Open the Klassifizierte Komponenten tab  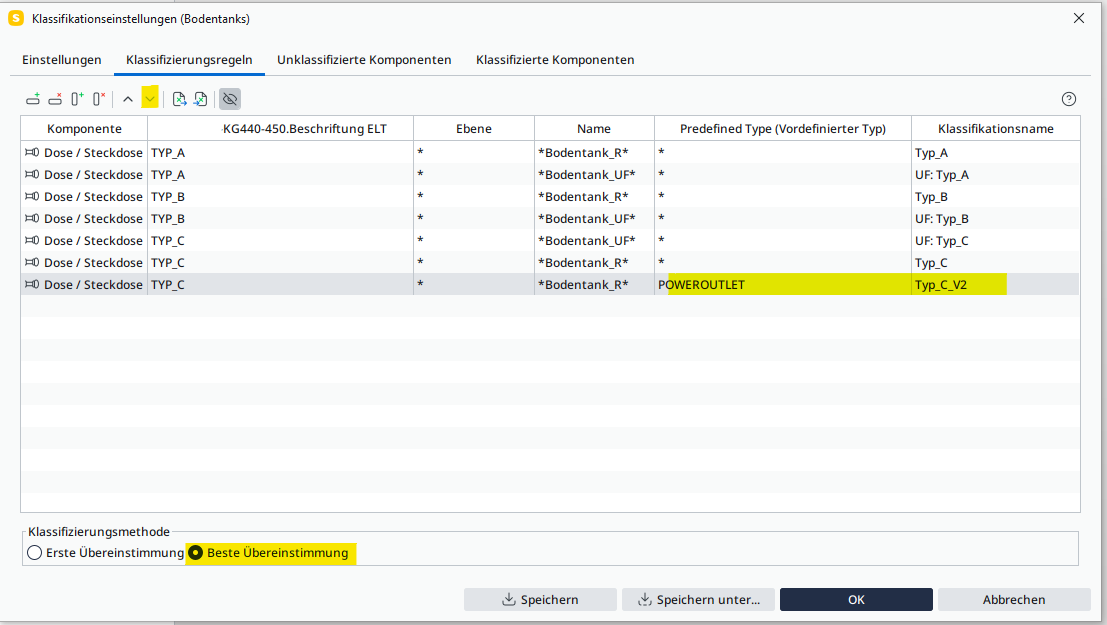[555, 60]
